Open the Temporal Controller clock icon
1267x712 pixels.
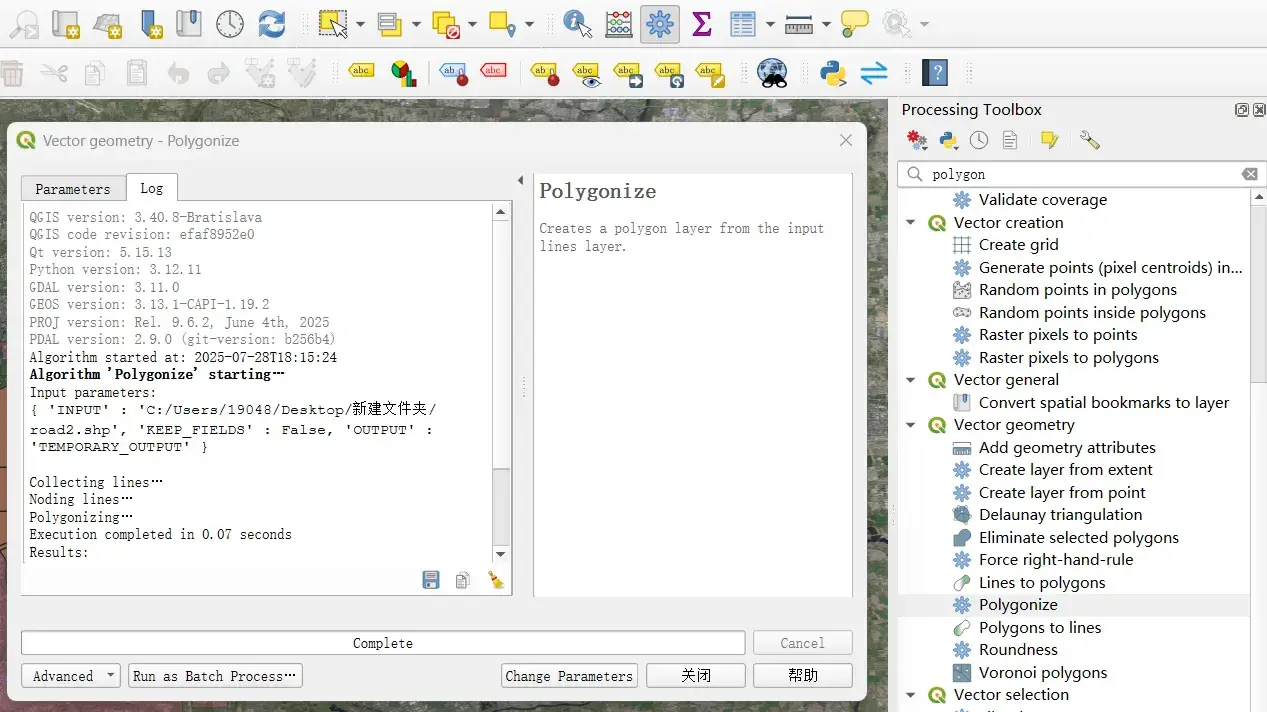click(x=230, y=24)
